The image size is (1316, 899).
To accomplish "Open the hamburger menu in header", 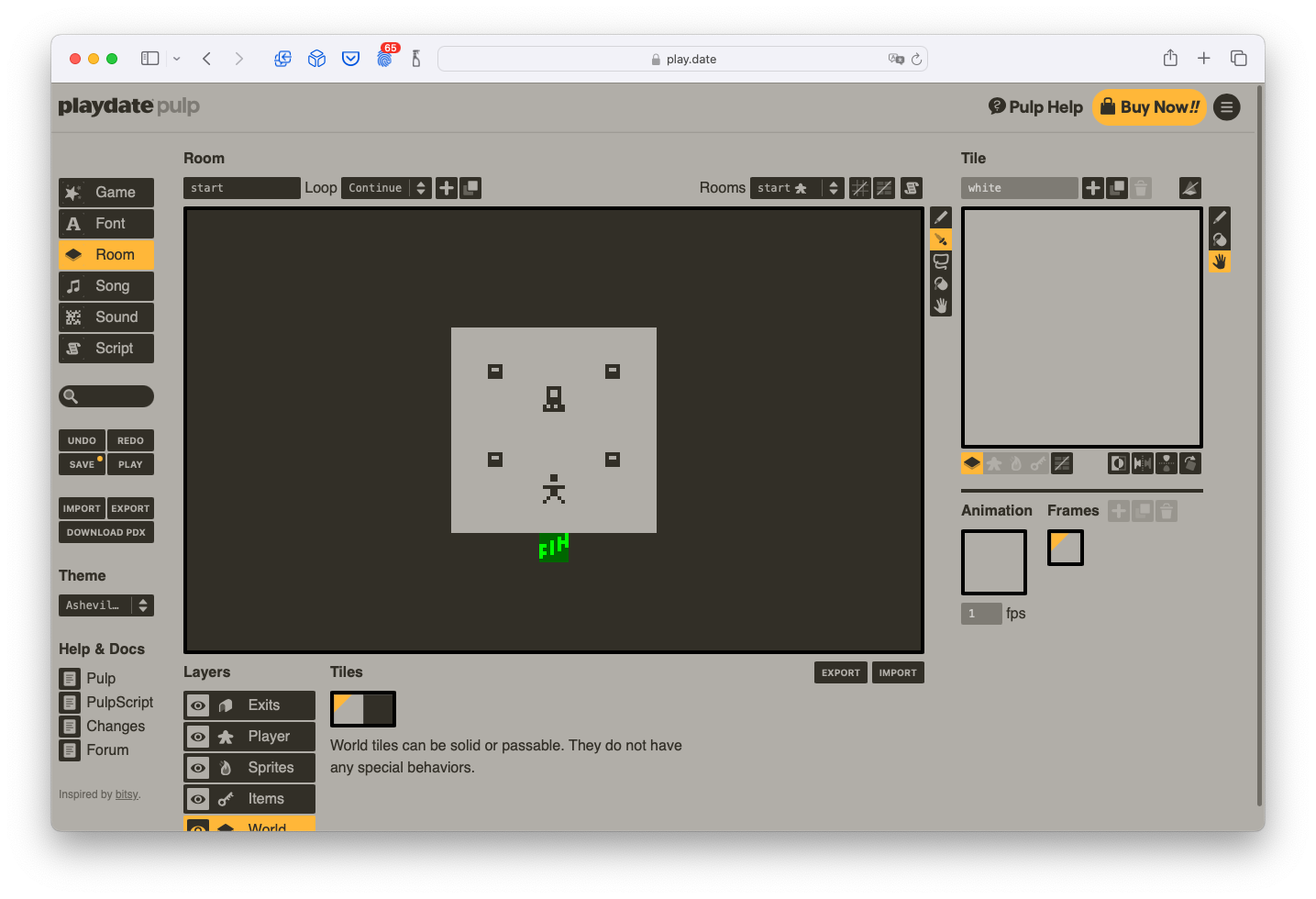I will coord(1227,107).
